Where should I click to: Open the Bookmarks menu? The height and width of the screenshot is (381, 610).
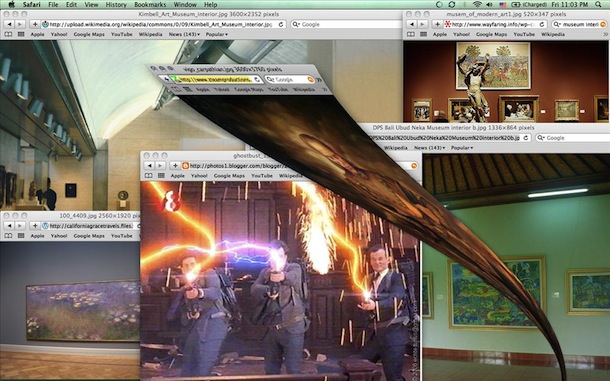(x=150, y=5)
